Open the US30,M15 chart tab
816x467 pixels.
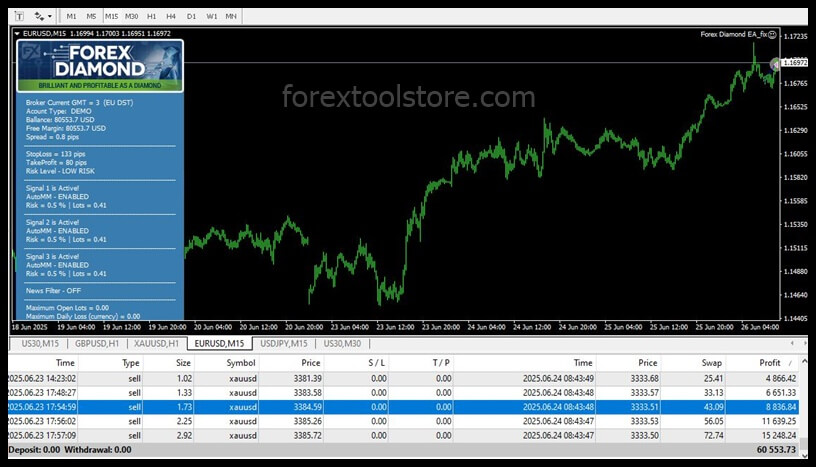click(x=40, y=344)
